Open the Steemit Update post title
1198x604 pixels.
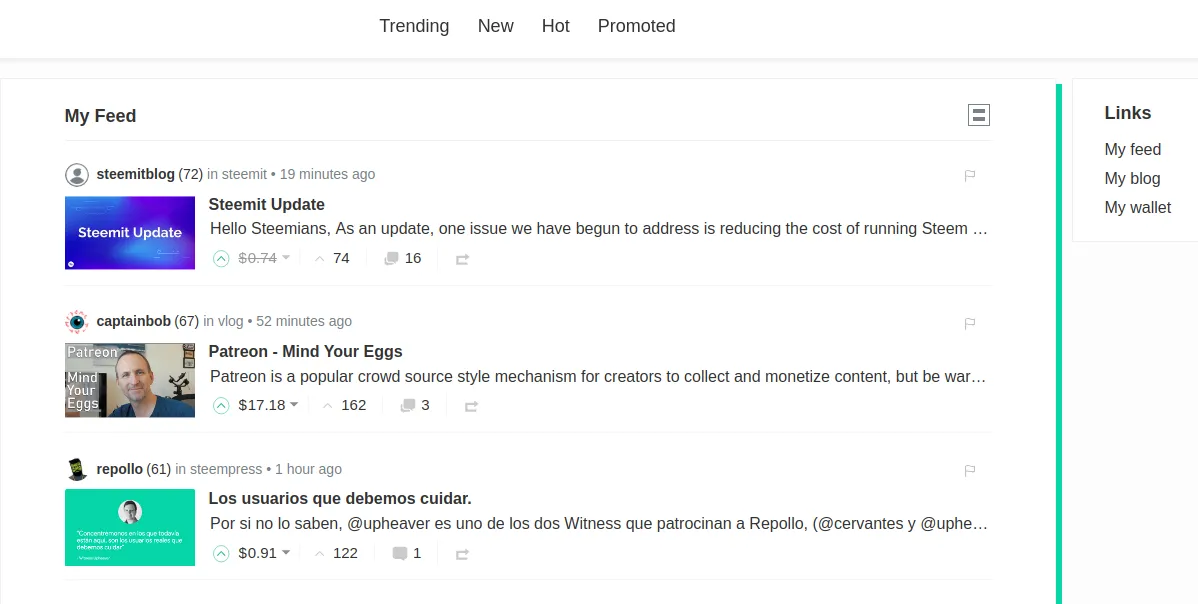(x=267, y=205)
